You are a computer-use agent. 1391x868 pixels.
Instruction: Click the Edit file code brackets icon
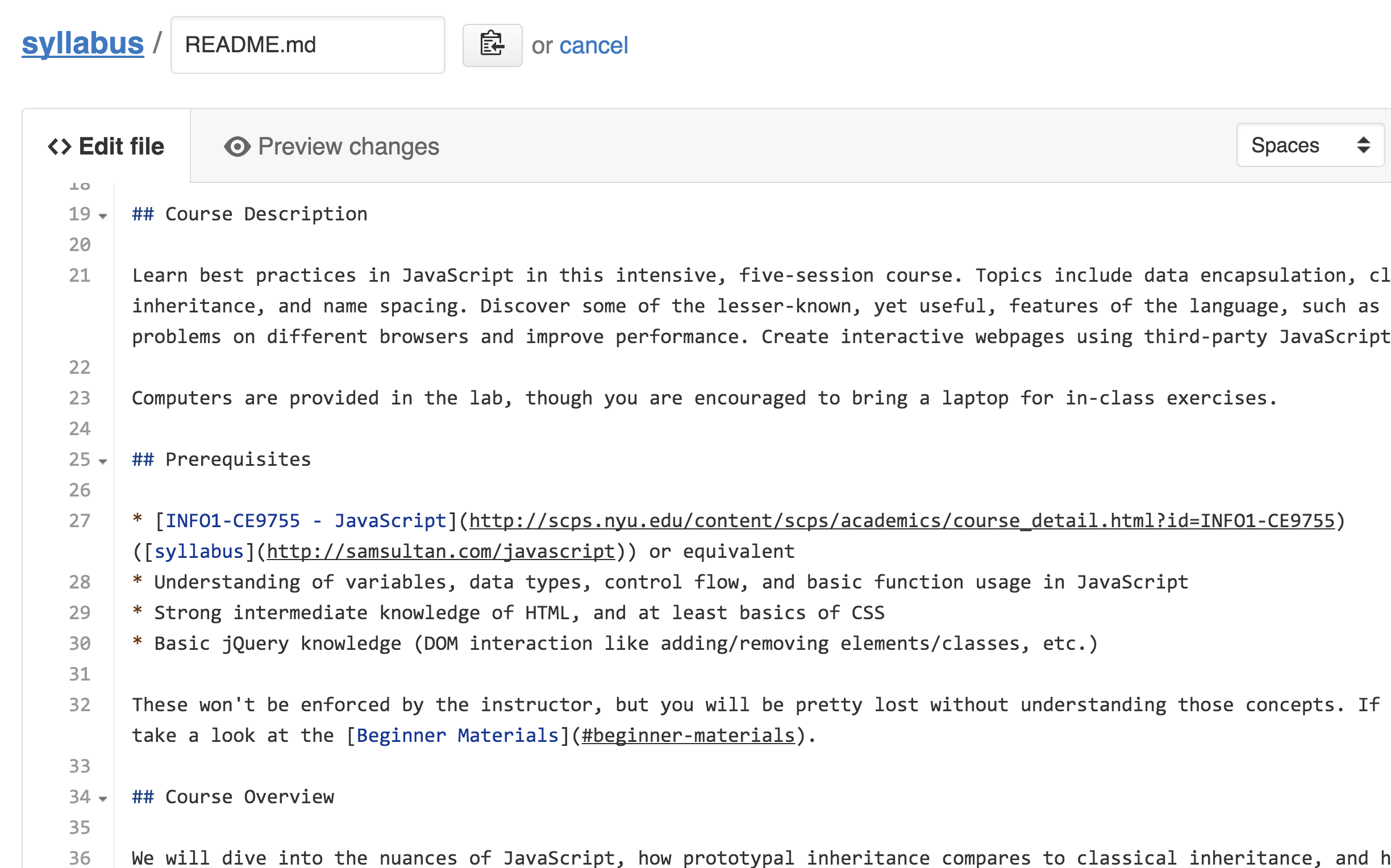pyautogui.click(x=60, y=147)
